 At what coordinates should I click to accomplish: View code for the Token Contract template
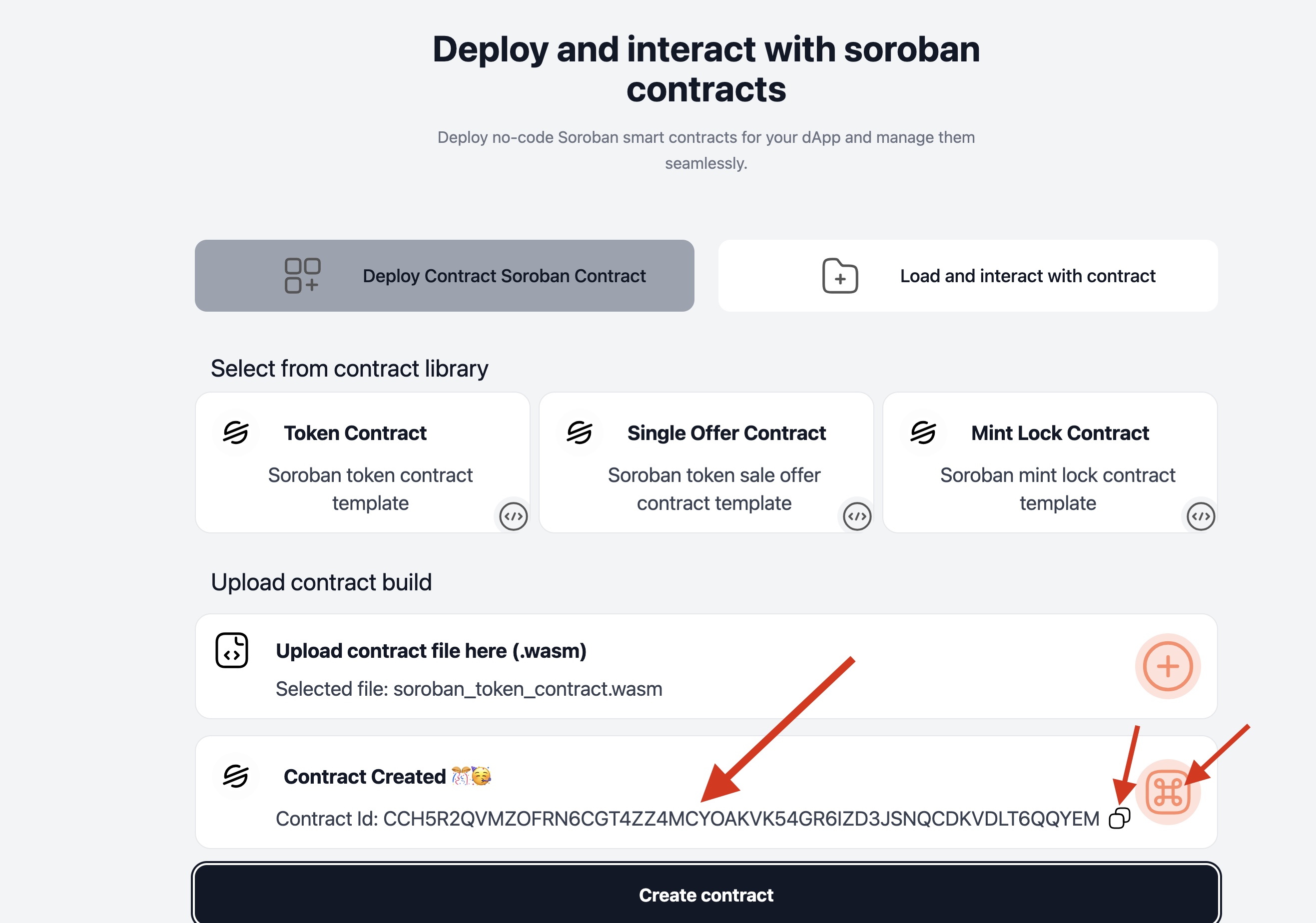click(513, 516)
